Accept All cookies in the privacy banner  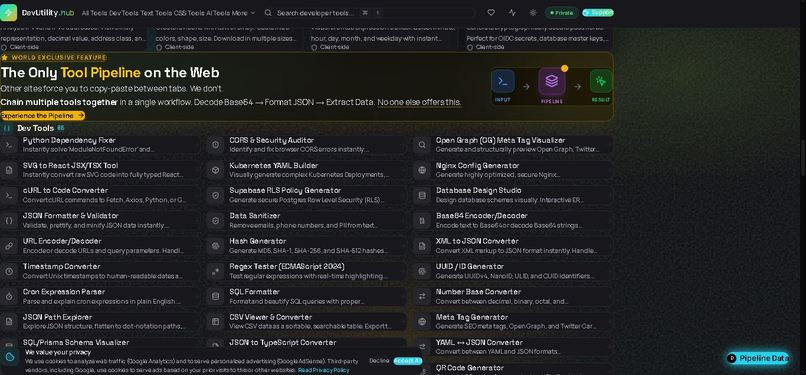(408, 361)
